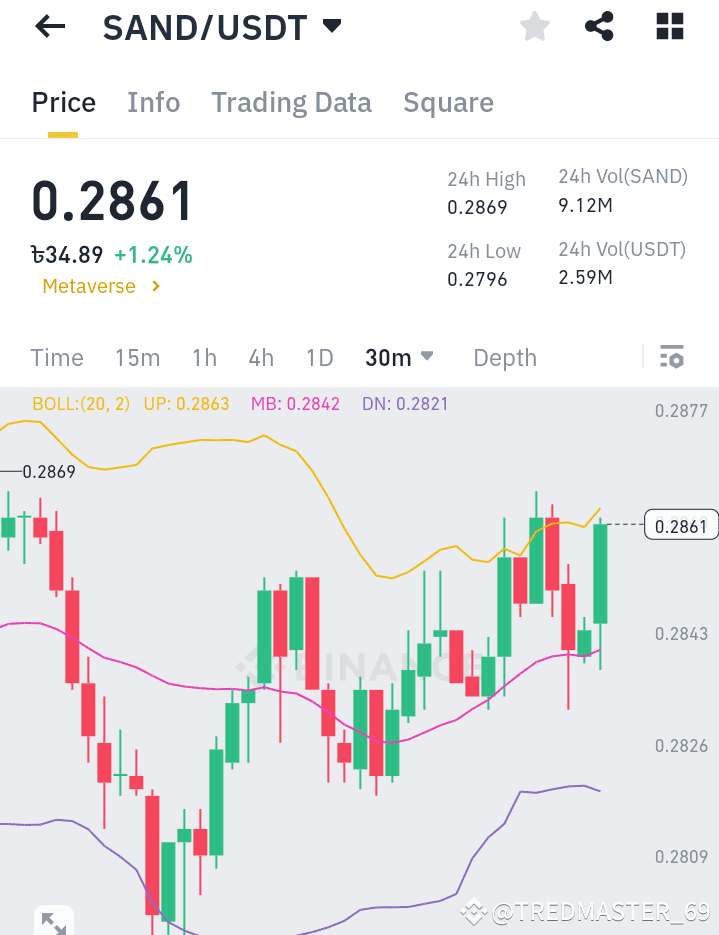Open the Depth chart view
This screenshot has height=935, width=719.
(x=504, y=357)
